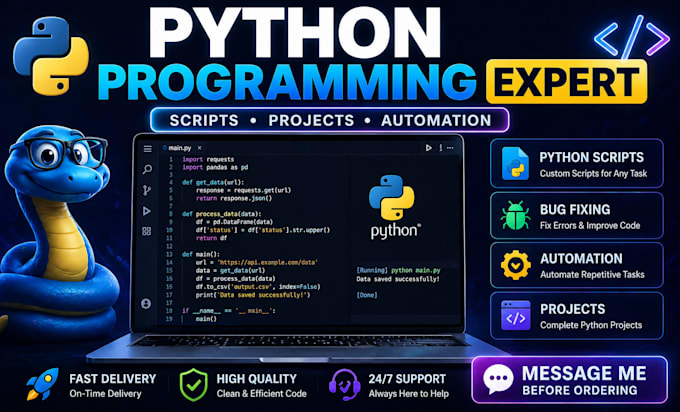The image size is (680, 412).
Task: Click the vertical dots icon beside the play button
Action: pos(441,148)
